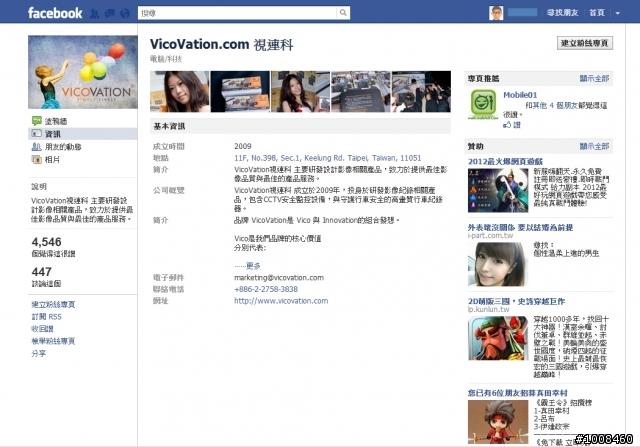640x447 pixels.
Task: Click the user avatar in top bar
Action: [x=496, y=13]
